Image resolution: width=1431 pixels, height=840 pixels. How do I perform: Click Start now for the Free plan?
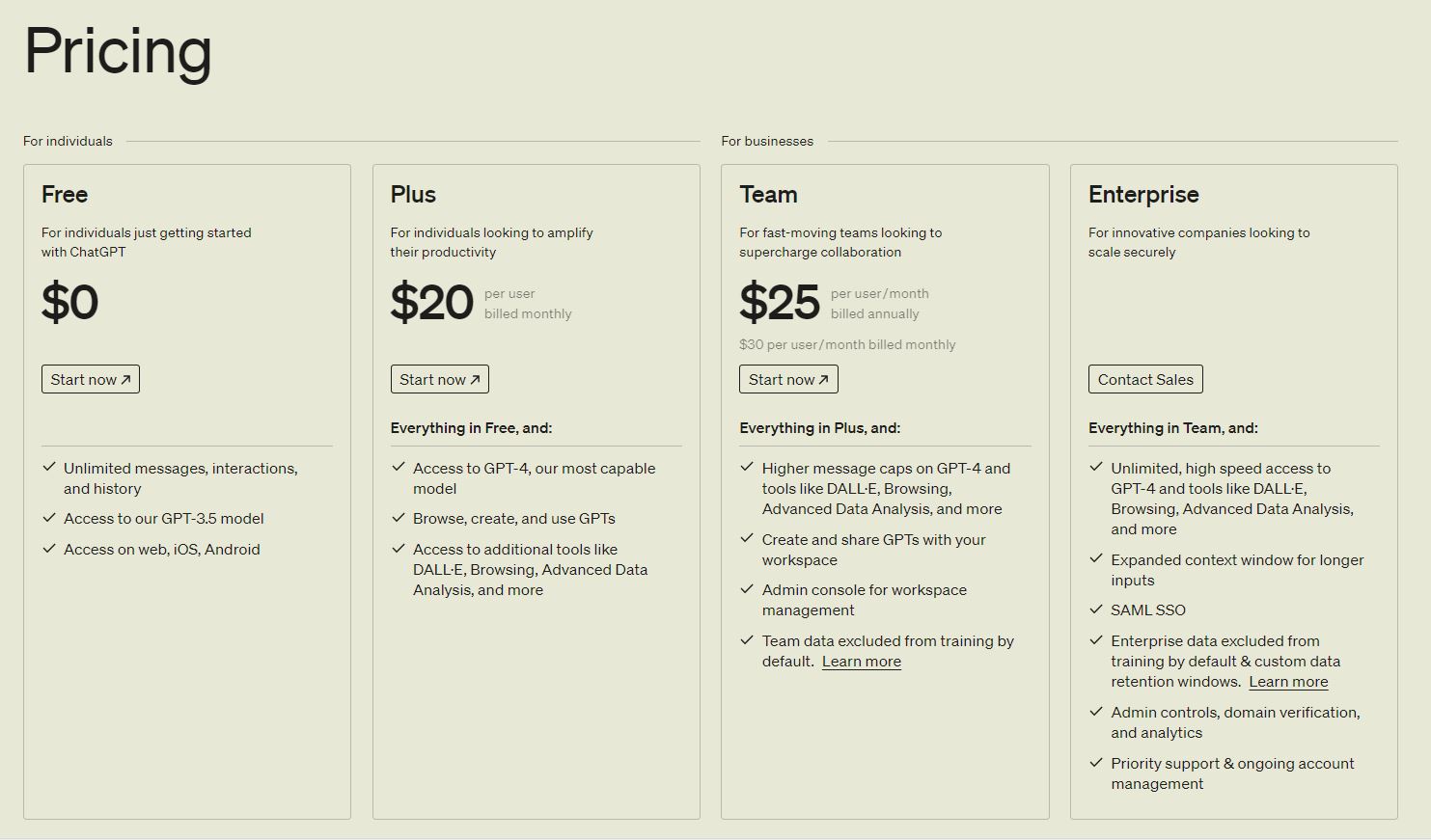tap(90, 378)
